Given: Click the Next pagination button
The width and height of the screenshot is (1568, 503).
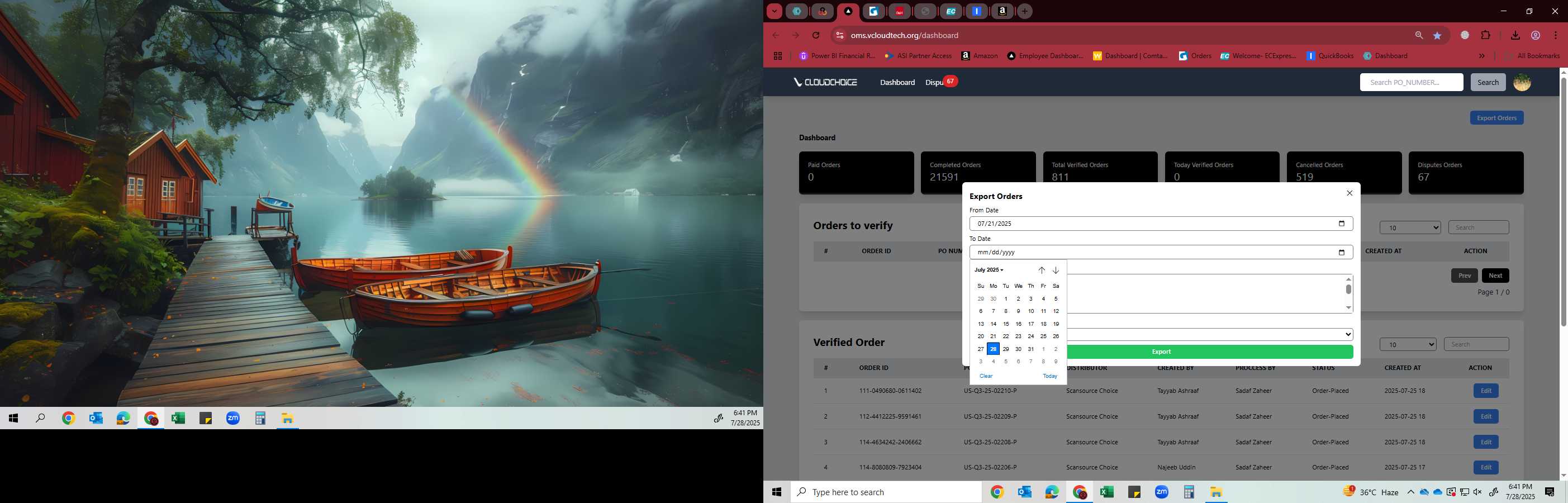Looking at the screenshot, I should click(1495, 275).
